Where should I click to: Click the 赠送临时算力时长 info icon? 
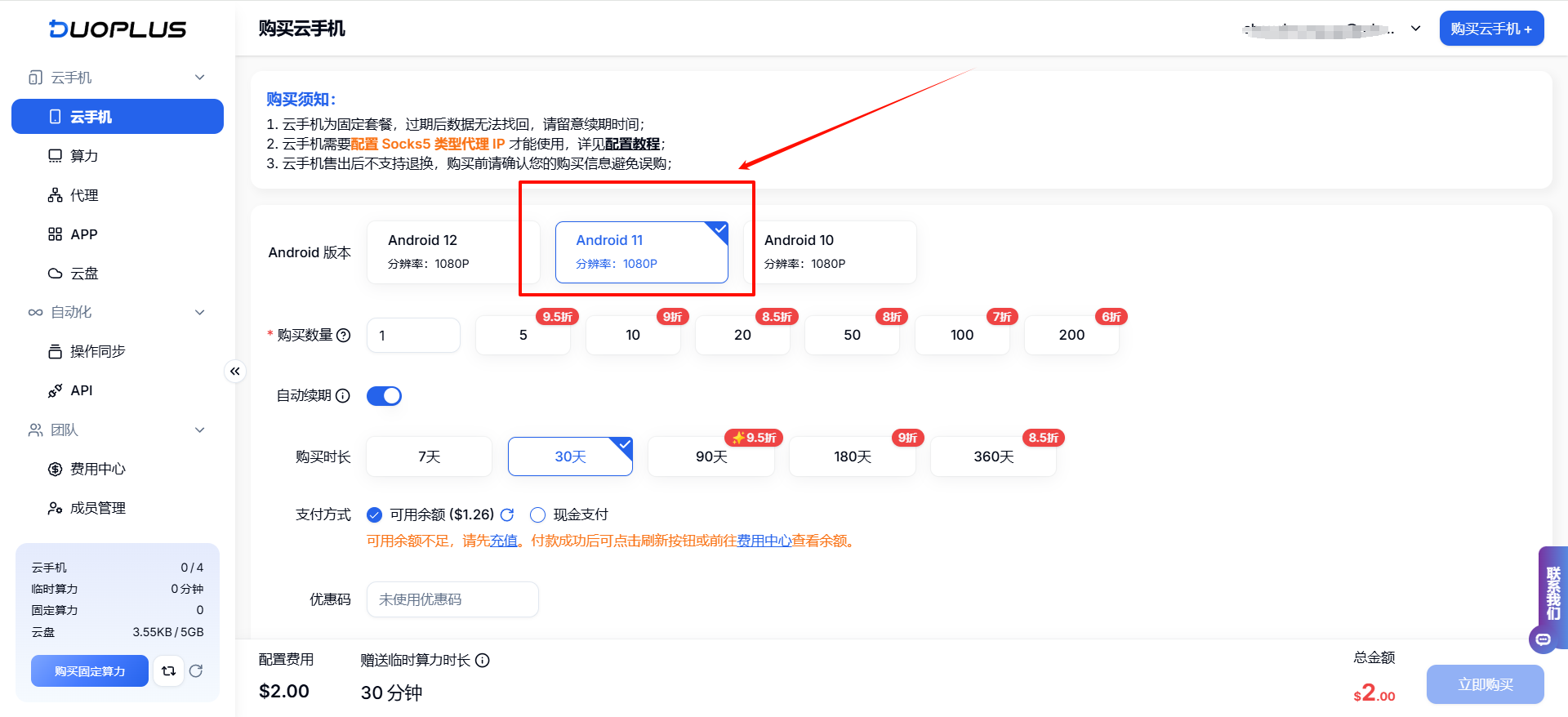[483, 660]
